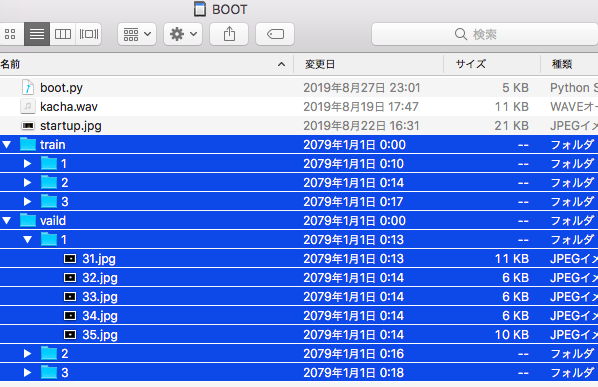Select the 31.jpg file
Image resolution: width=598 pixels, height=387 pixels.
299,259
